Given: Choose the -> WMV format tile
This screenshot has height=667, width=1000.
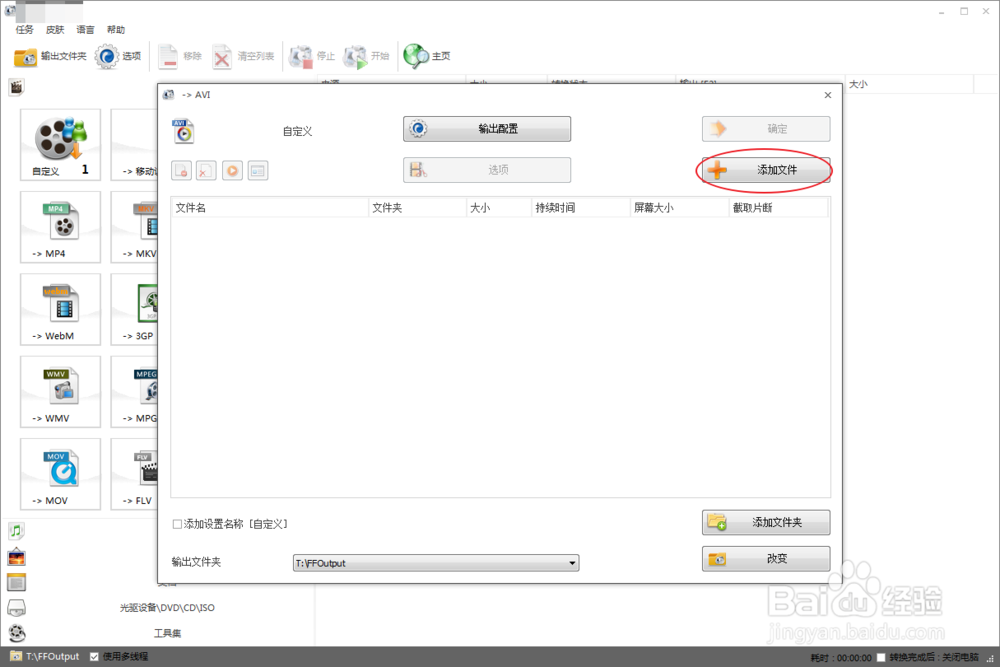Looking at the screenshot, I should pyautogui.click(x=61, y=391).
